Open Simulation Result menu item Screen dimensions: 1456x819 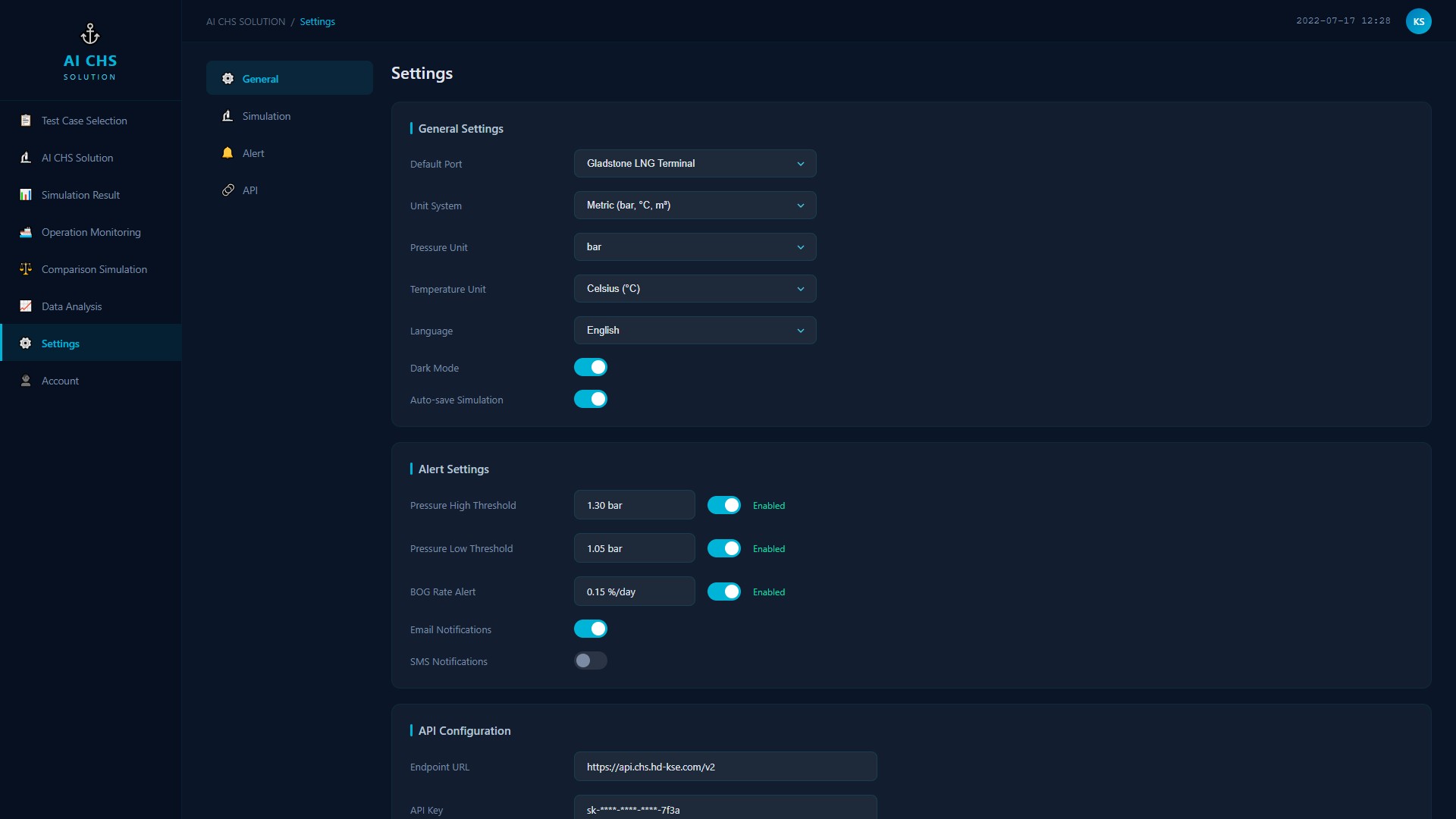click(x=91, y=195)
